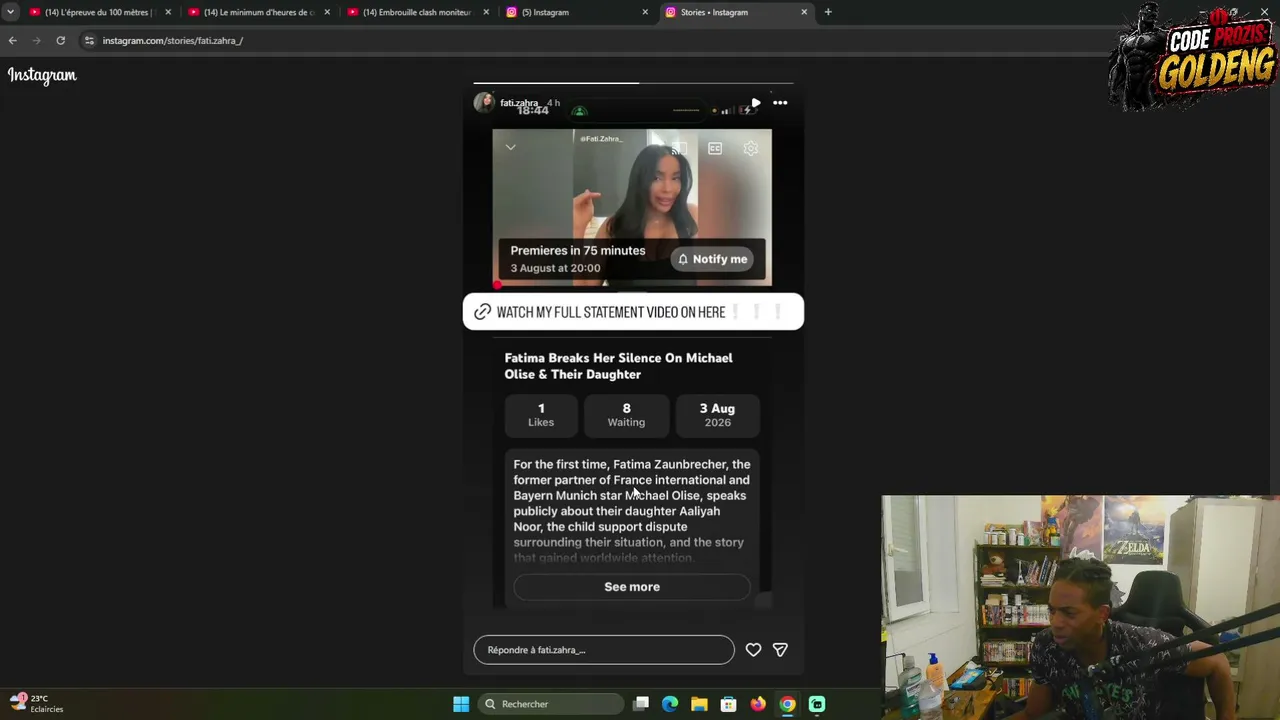Click the Chrome icon in the taskbar
Screen dimensions: 1280x720
tap(788, 704)
